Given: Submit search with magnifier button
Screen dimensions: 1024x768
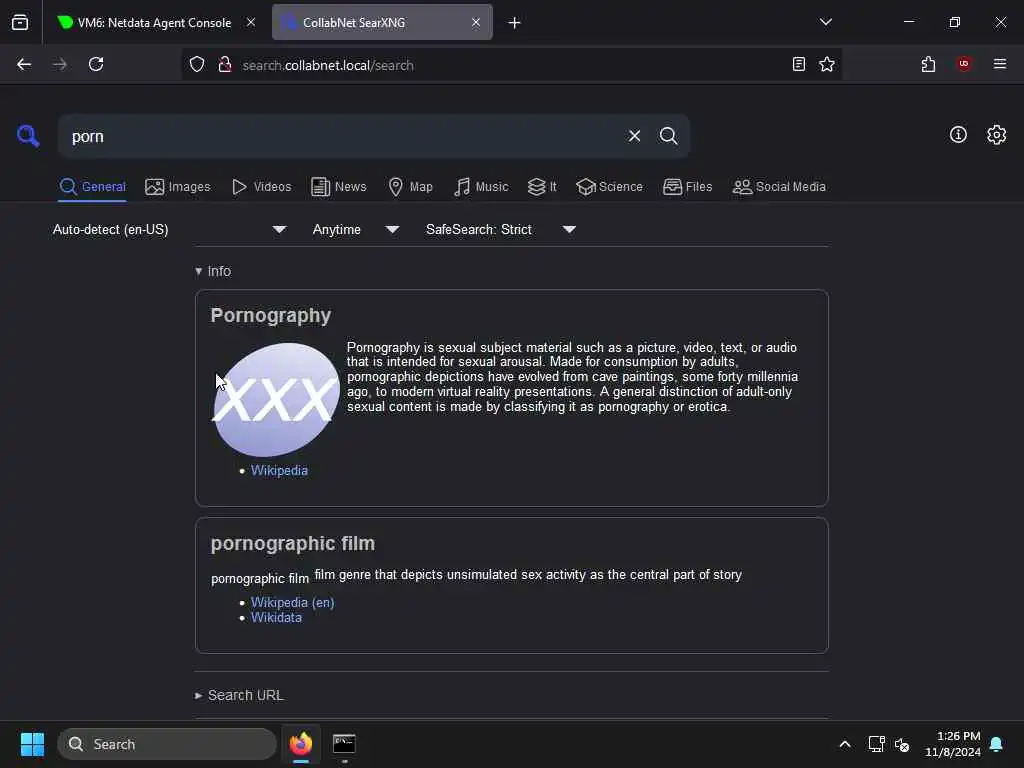Looking at the screenshot, I should 668,136.
